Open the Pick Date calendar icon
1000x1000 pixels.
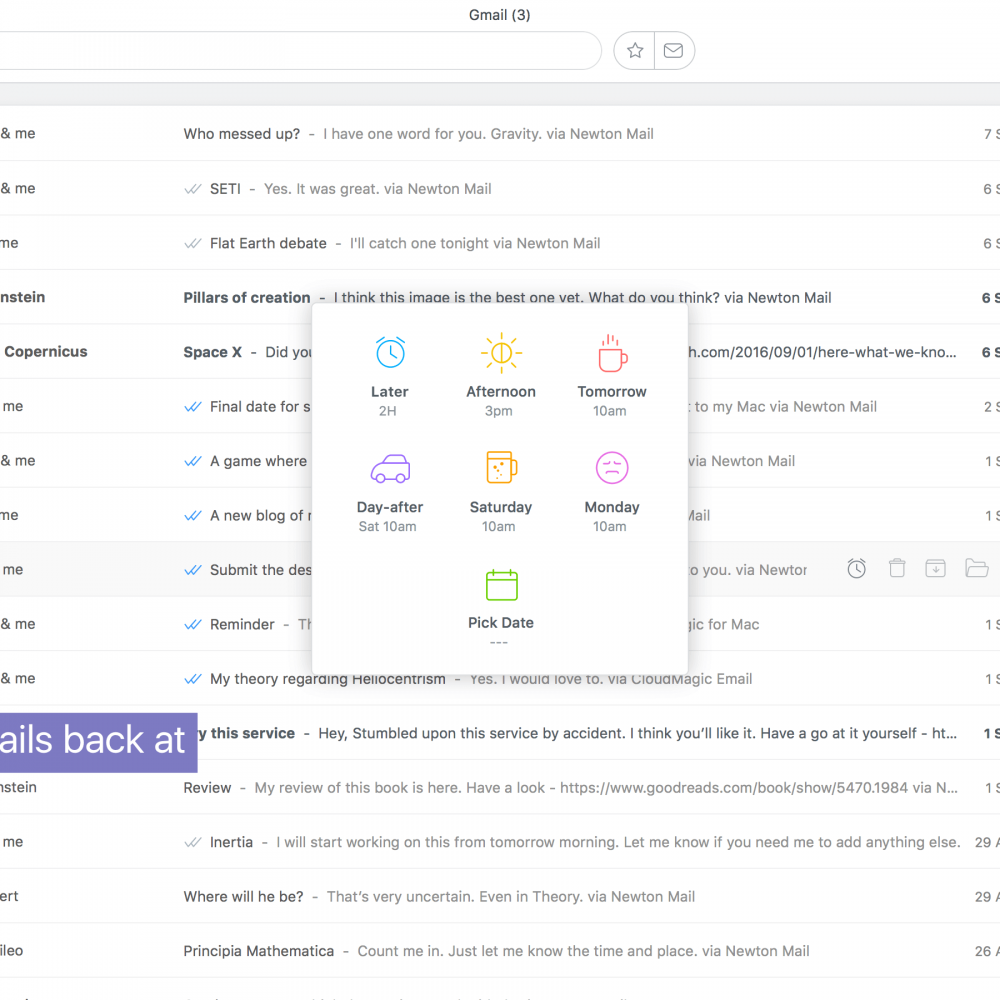click(501, 585)
